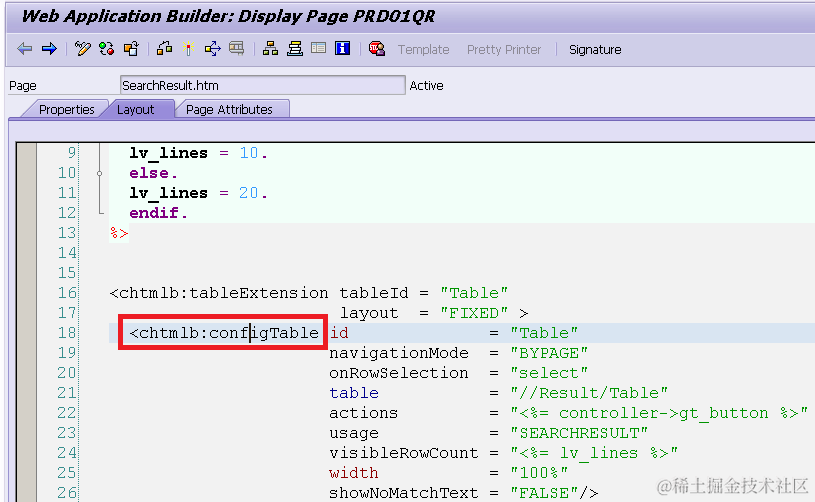Click the red 'id' attribute on line 18
The width and height of the screenshot is (815, 502).
(x=339, y=333)
